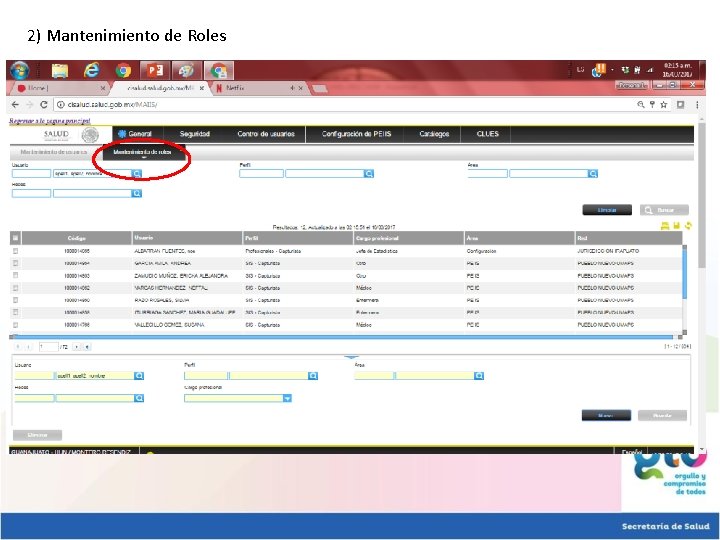Click the refresh icon above results table

coord(688,225)
